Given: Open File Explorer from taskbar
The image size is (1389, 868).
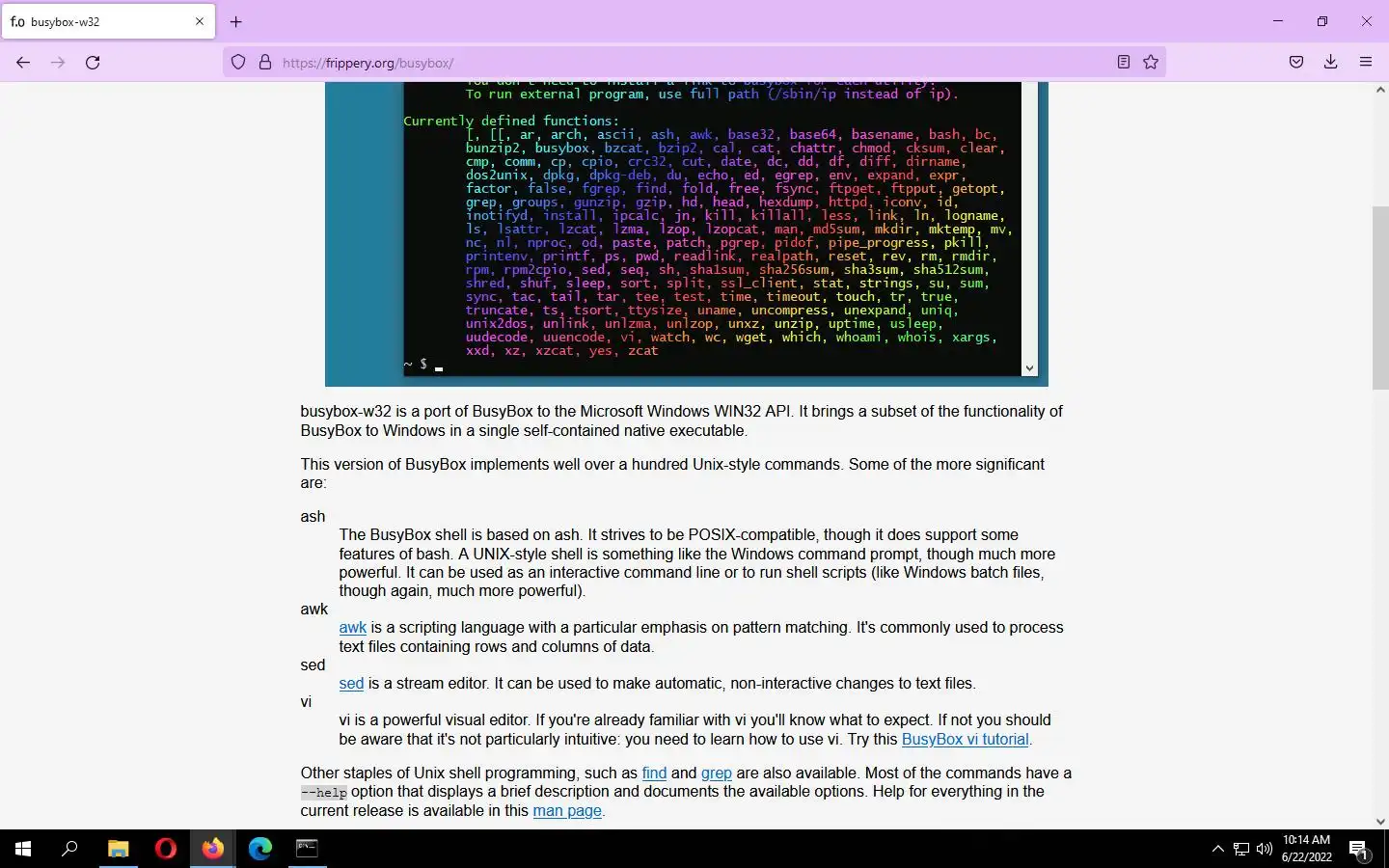Looking at the screenshot, I should (x=118, y=849).
